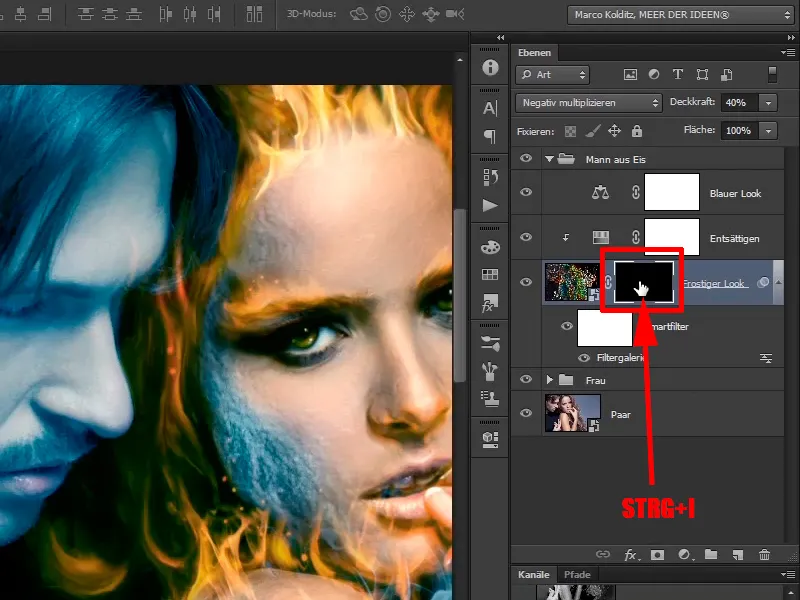Add a layer style via fx icon
Screen dimensions: 800x600
[x=632, y=555]
